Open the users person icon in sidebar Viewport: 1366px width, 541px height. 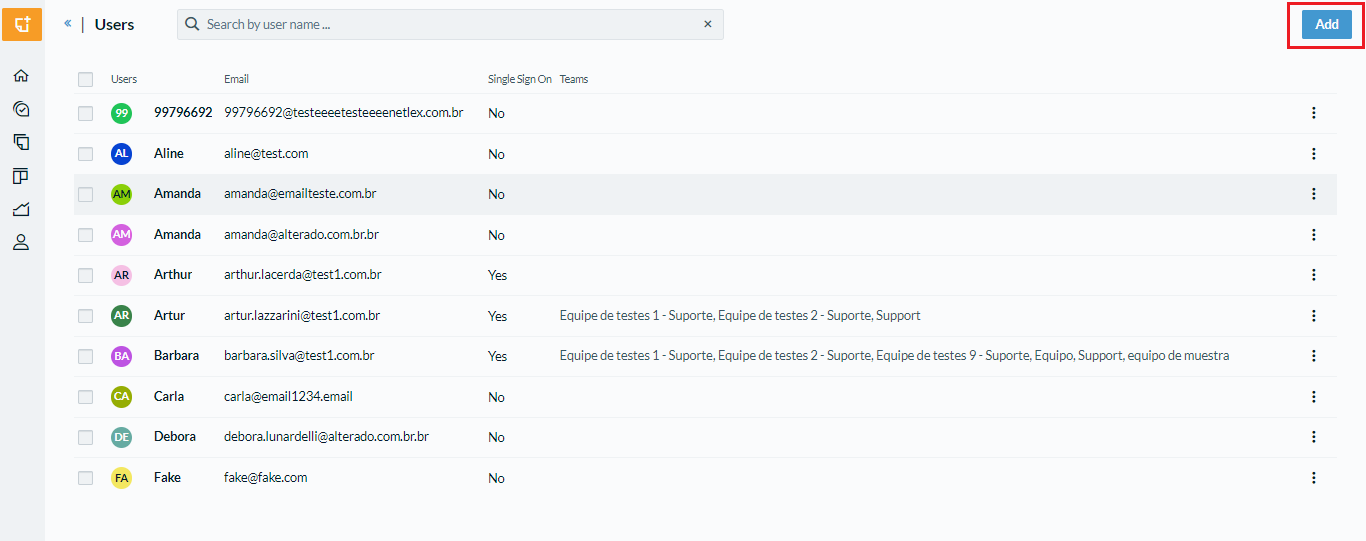[21, 242]
